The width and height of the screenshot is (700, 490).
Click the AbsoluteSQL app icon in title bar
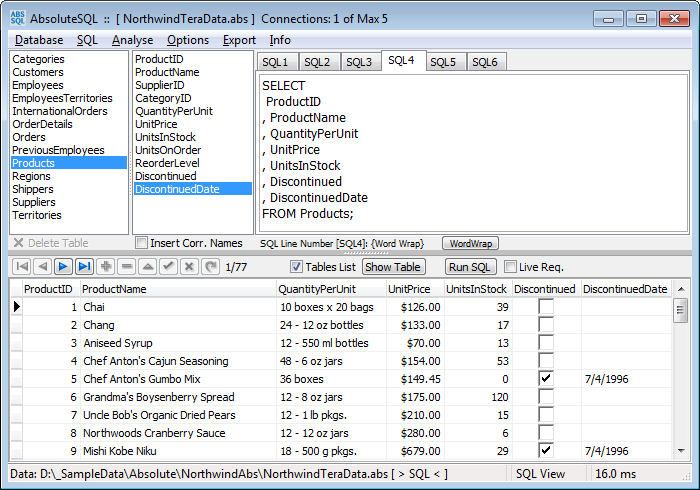[18, 19]
